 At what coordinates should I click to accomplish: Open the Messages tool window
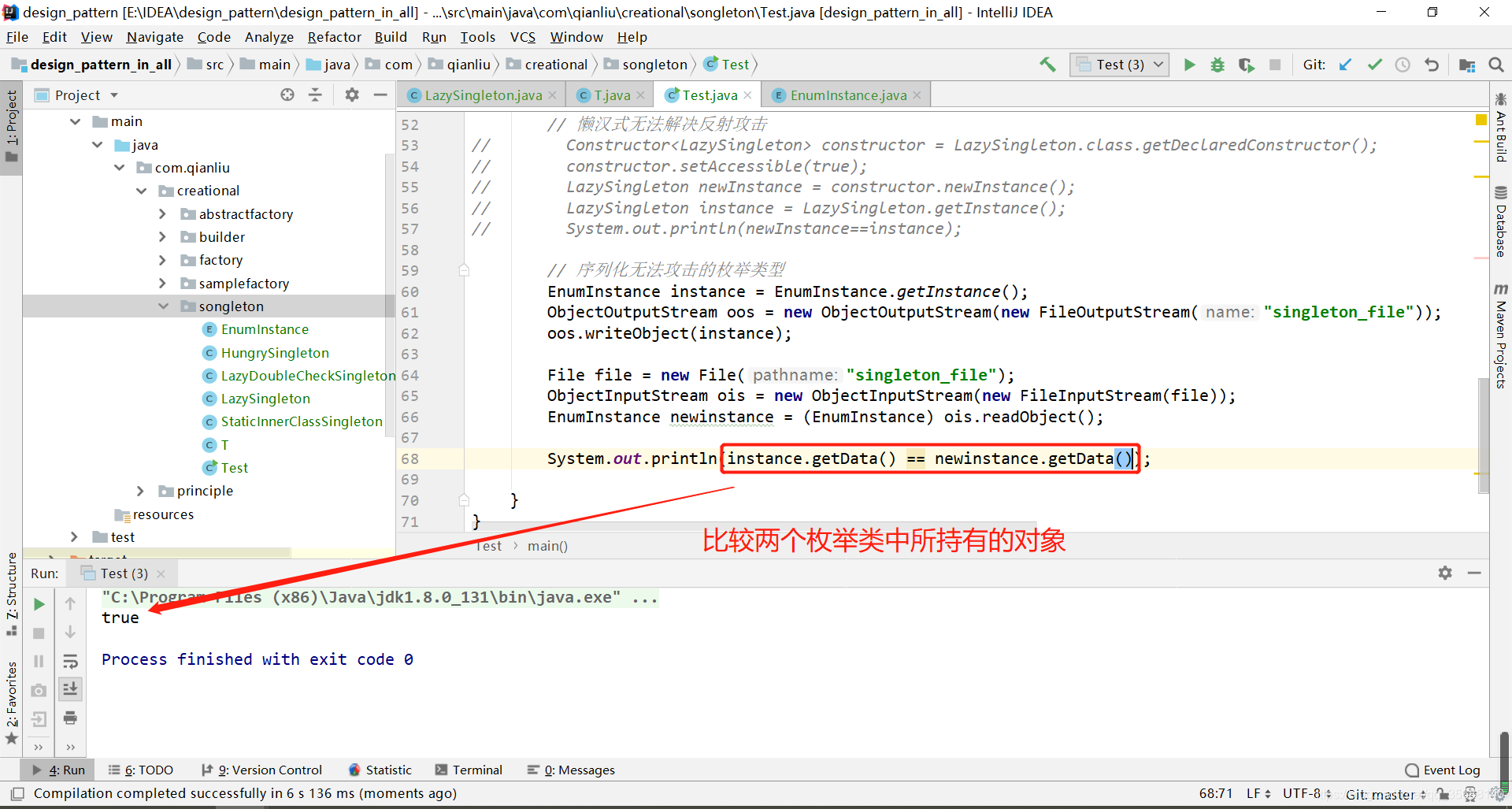[571, 770]
